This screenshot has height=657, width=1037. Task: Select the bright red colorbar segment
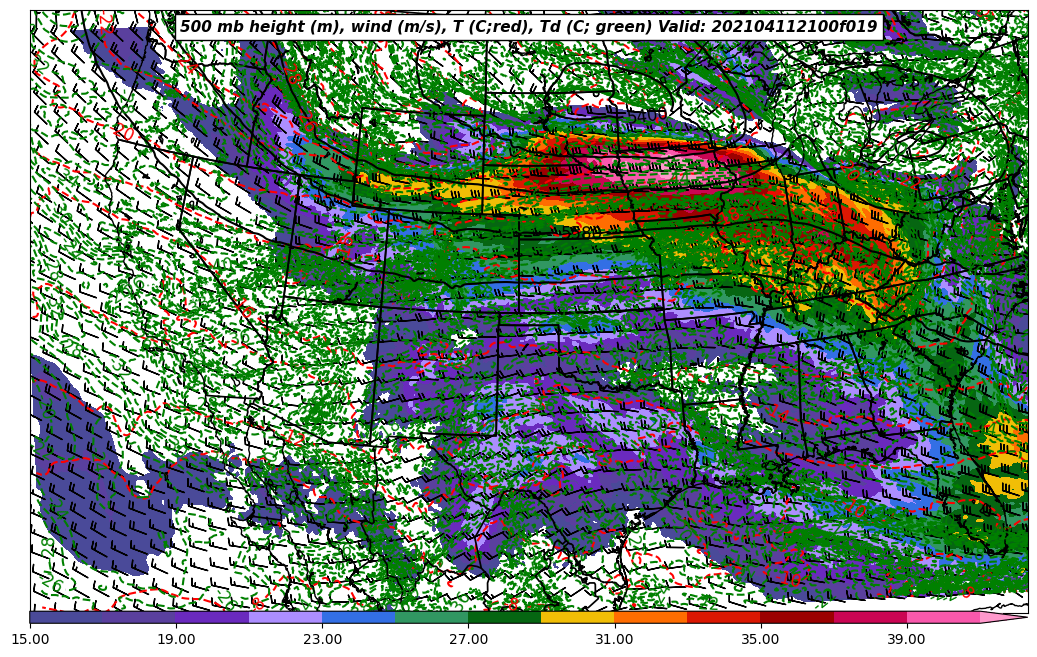pos(724,617)
